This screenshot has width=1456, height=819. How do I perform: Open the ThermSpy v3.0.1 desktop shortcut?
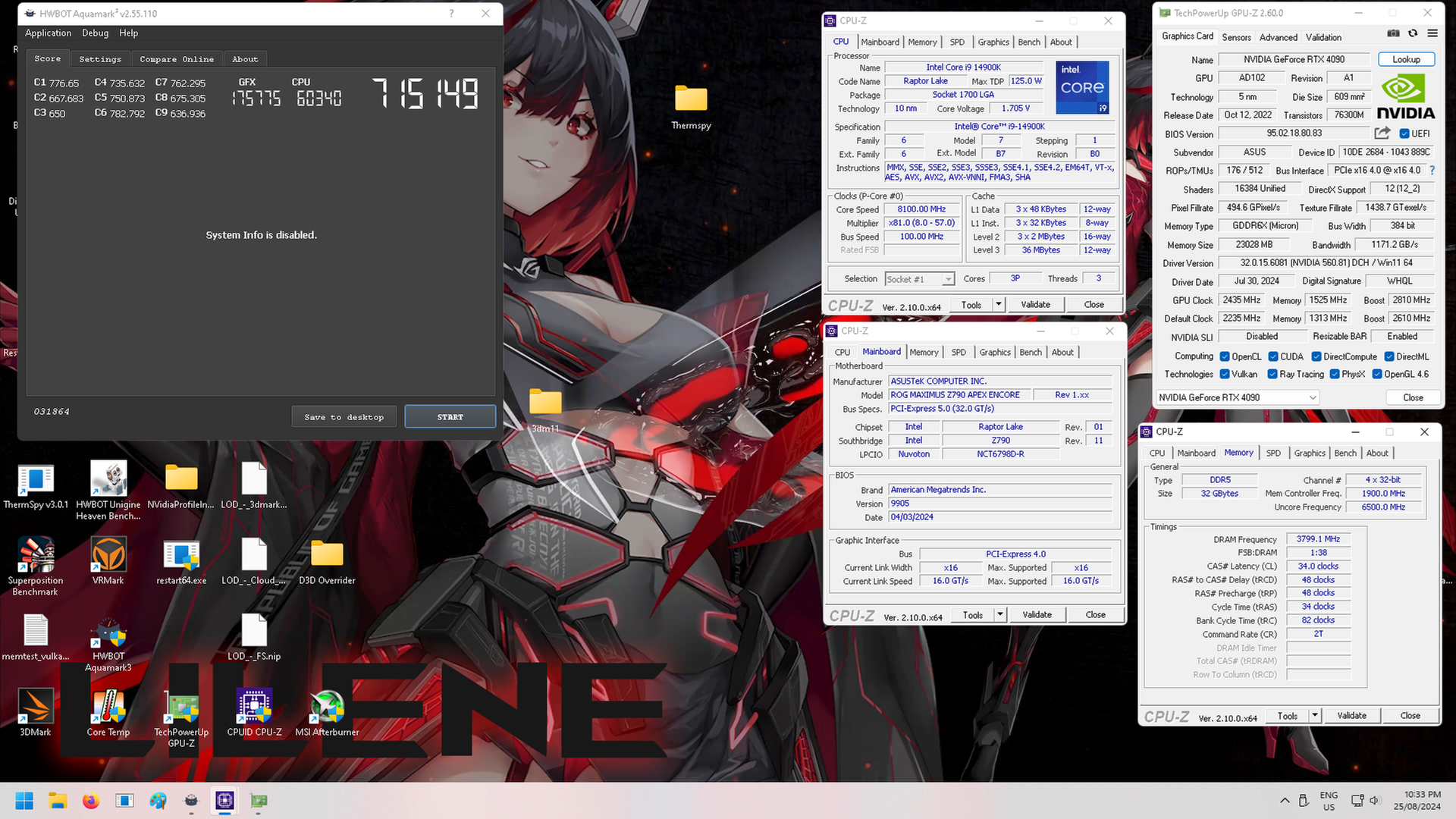click(x=36, y=485)
